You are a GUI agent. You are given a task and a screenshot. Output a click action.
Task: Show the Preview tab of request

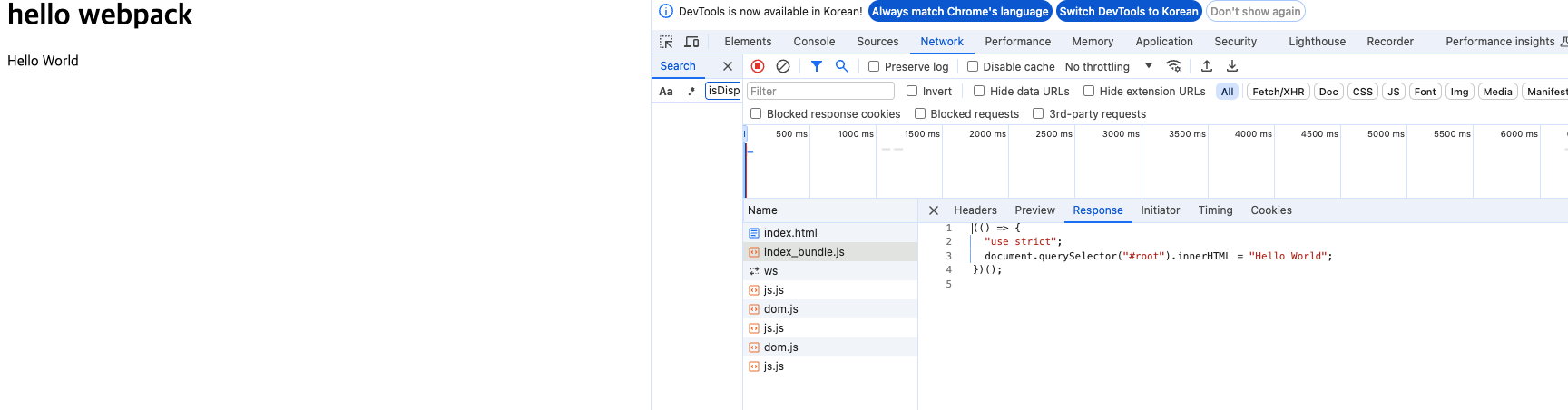coord(1034,210)
